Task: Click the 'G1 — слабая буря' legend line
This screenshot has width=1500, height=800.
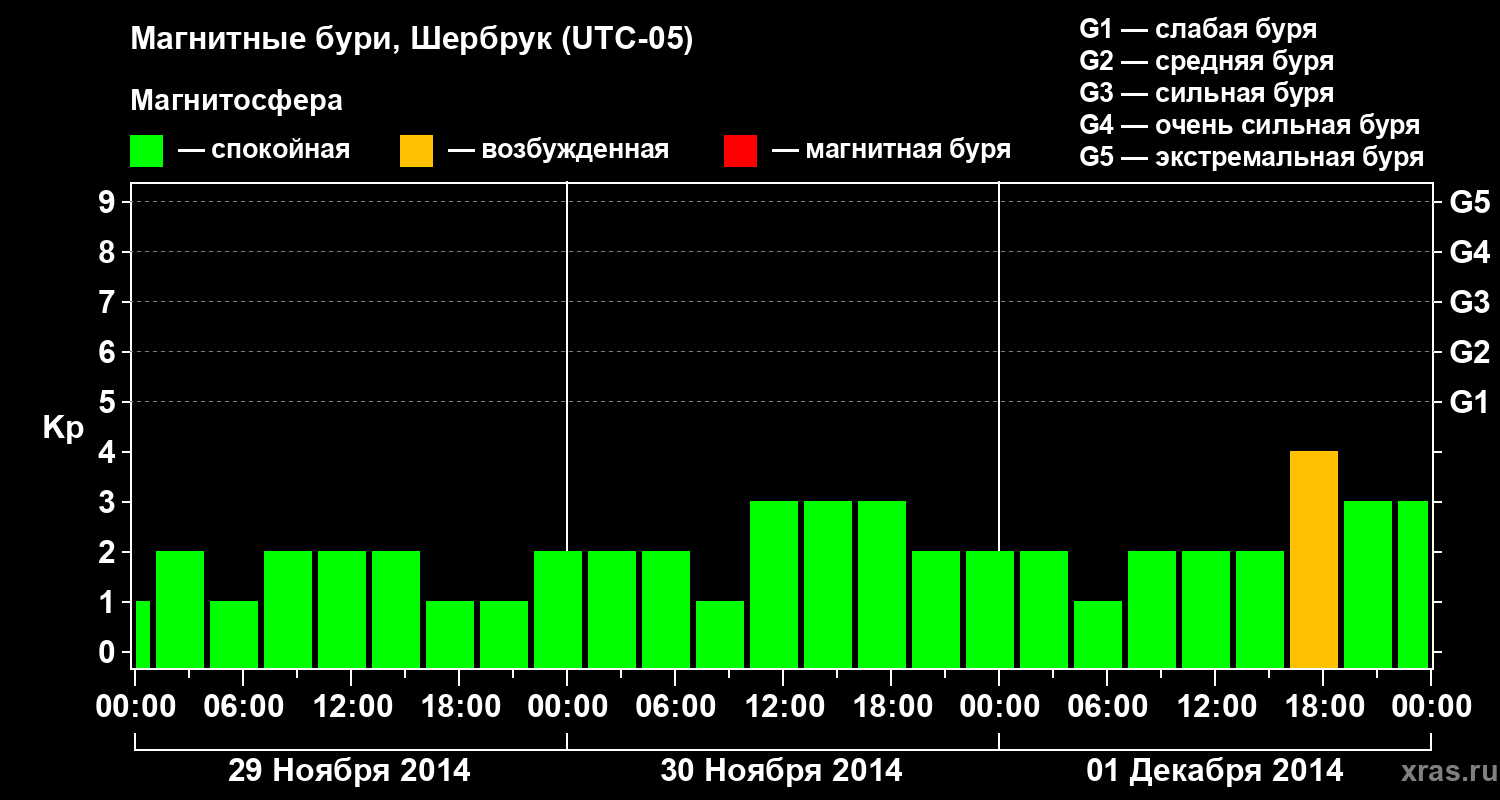Action: pos(1198,29)
